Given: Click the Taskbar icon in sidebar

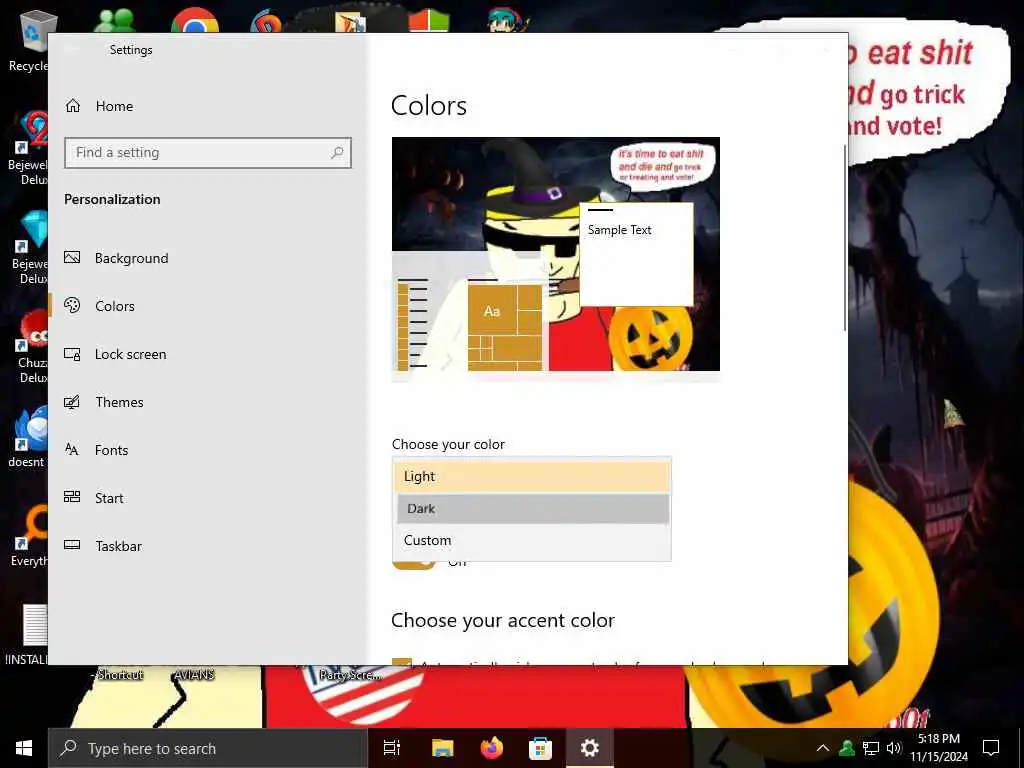Looking at the screenshot, I should point(72,545).
